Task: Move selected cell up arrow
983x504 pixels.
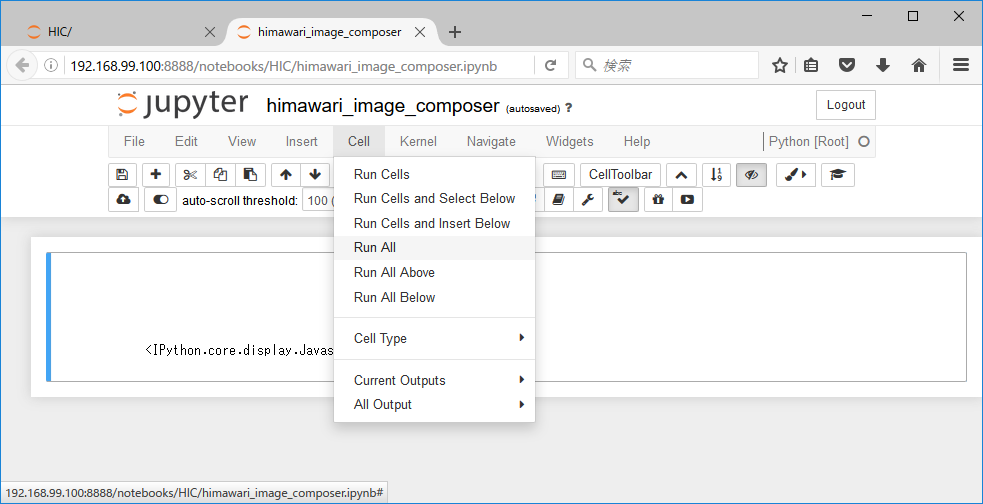Action: pyautogui.click(x=286, y=175)
